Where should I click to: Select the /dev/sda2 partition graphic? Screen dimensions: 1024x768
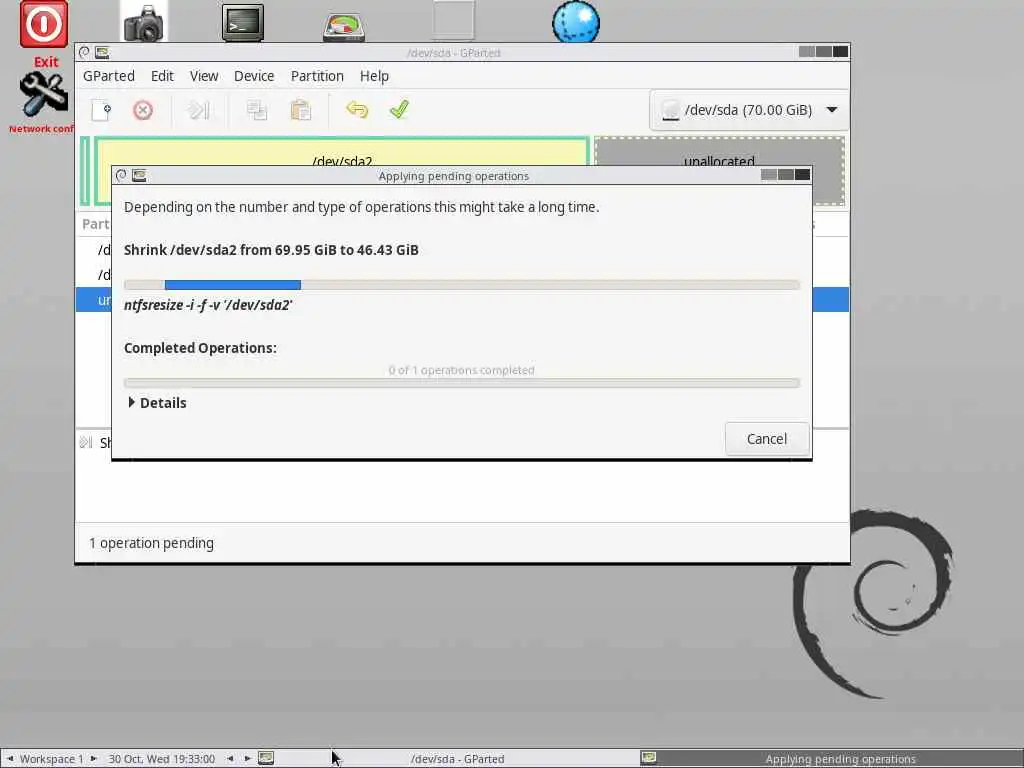(x=342, y=152)
